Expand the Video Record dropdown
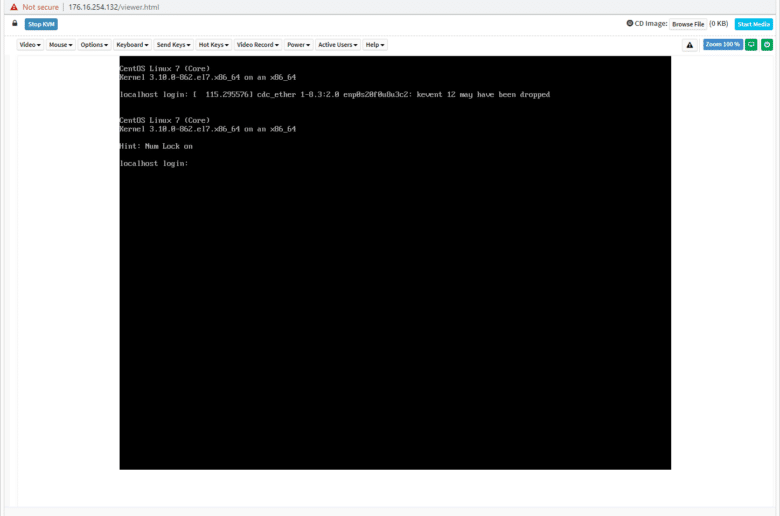Image resolution: width=780 pixels, height=516 pixels. coord(258,45)
